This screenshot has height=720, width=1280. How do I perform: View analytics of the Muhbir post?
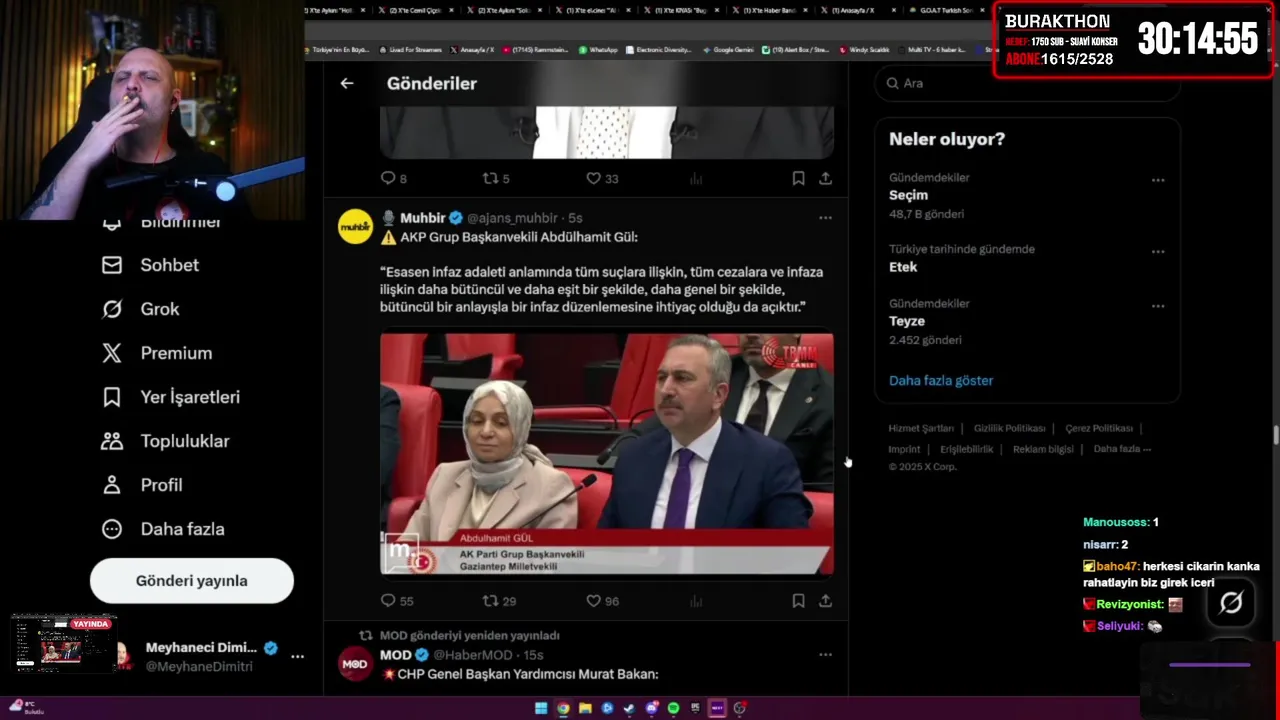tap(696, 601)
